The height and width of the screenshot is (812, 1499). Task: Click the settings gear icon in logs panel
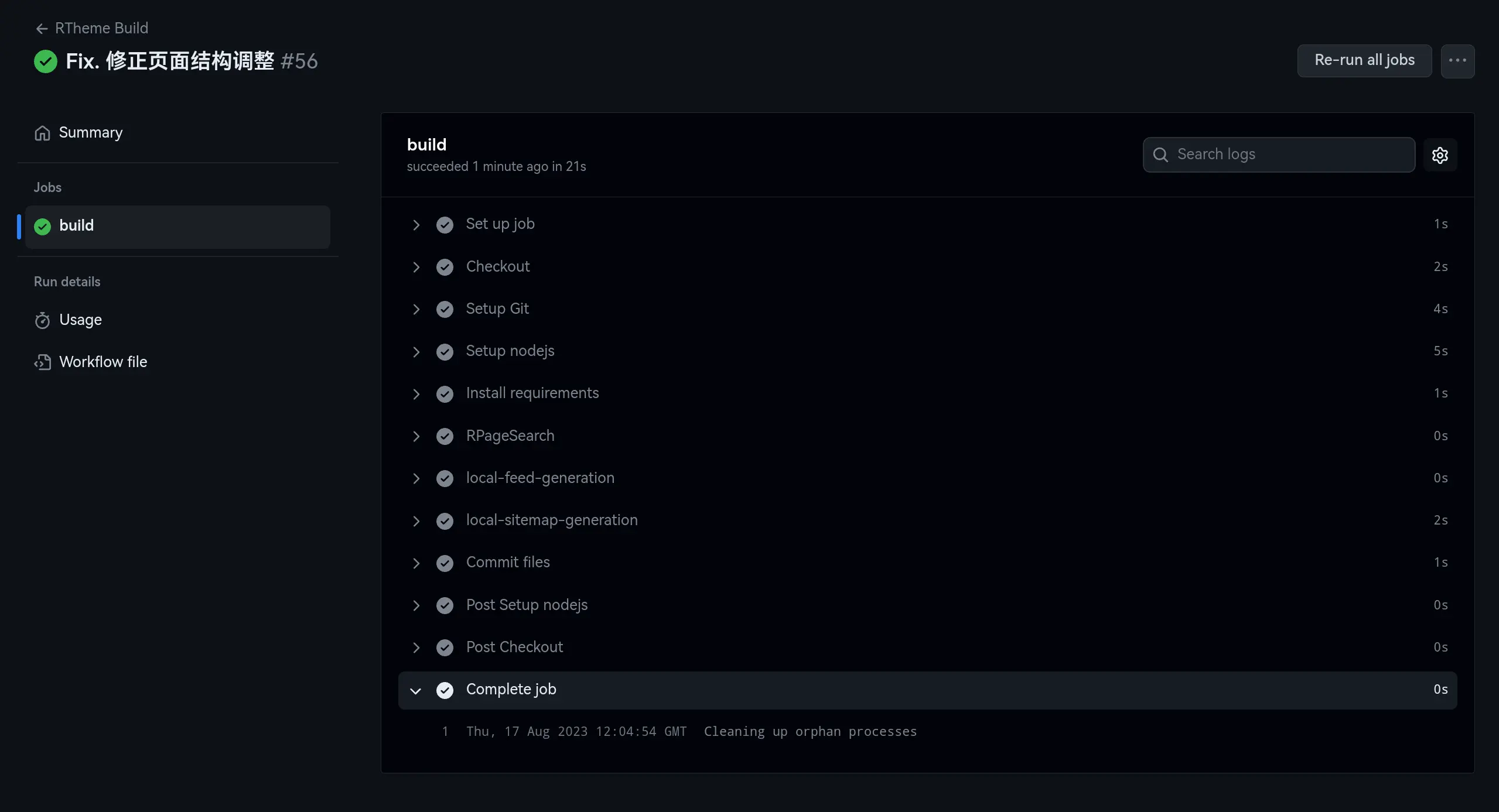[1440, 155]
